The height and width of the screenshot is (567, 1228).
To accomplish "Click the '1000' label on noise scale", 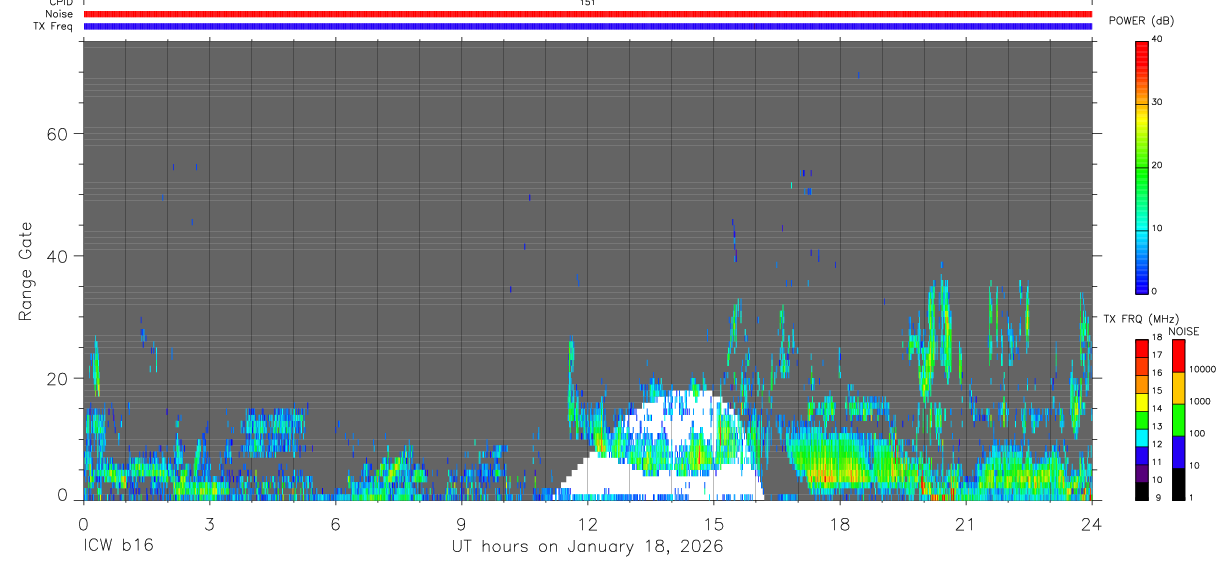I will (1201, 401).
